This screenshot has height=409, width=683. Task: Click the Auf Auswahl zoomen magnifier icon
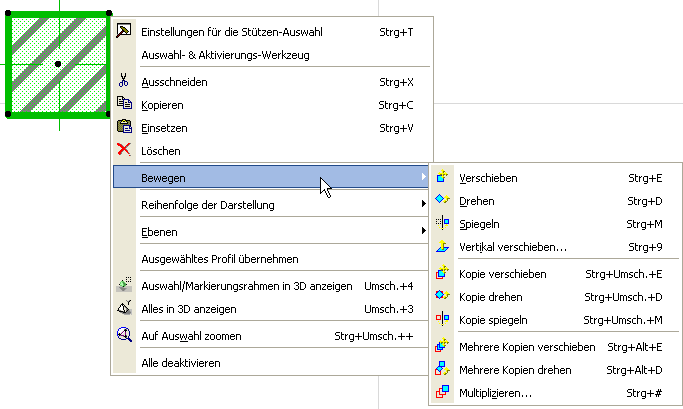124,336
